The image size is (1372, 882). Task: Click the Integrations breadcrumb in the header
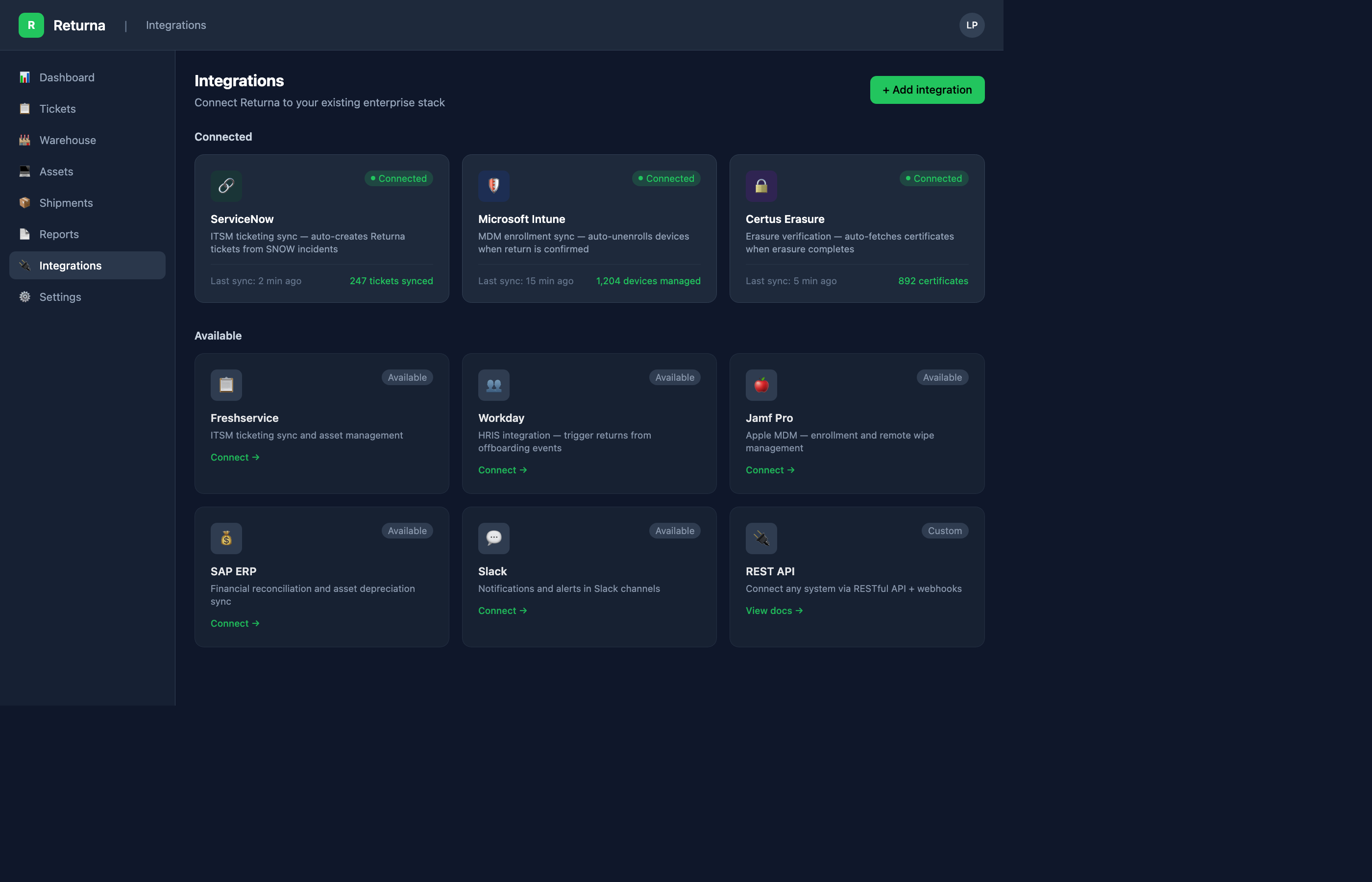click(175, 25)
